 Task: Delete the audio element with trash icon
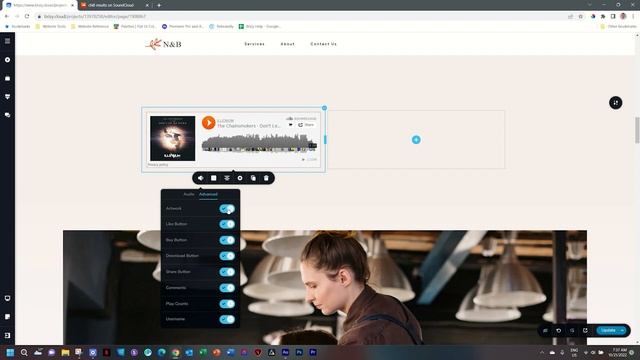point(266,178)
